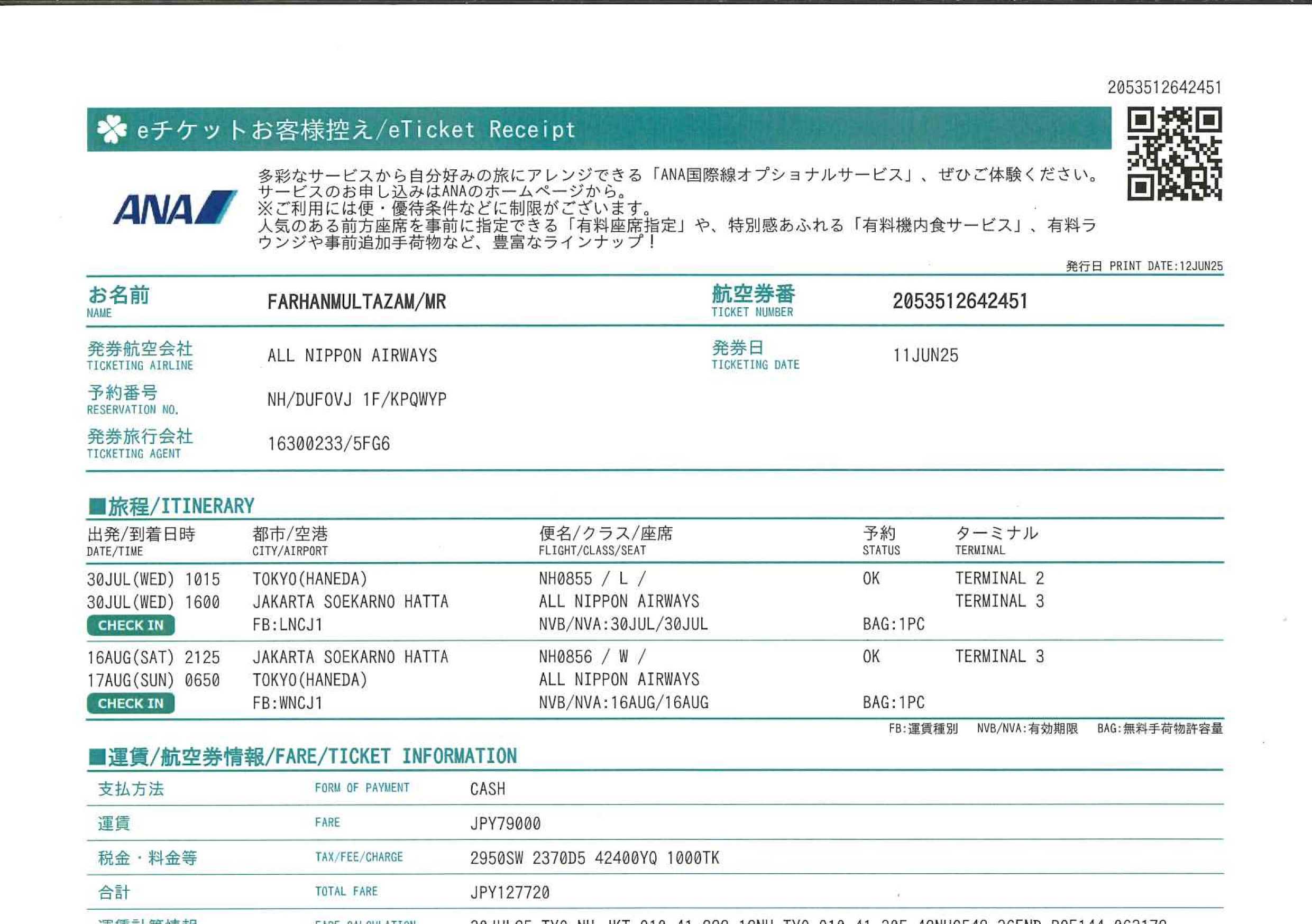Click the QR code image

[1175, 154]
